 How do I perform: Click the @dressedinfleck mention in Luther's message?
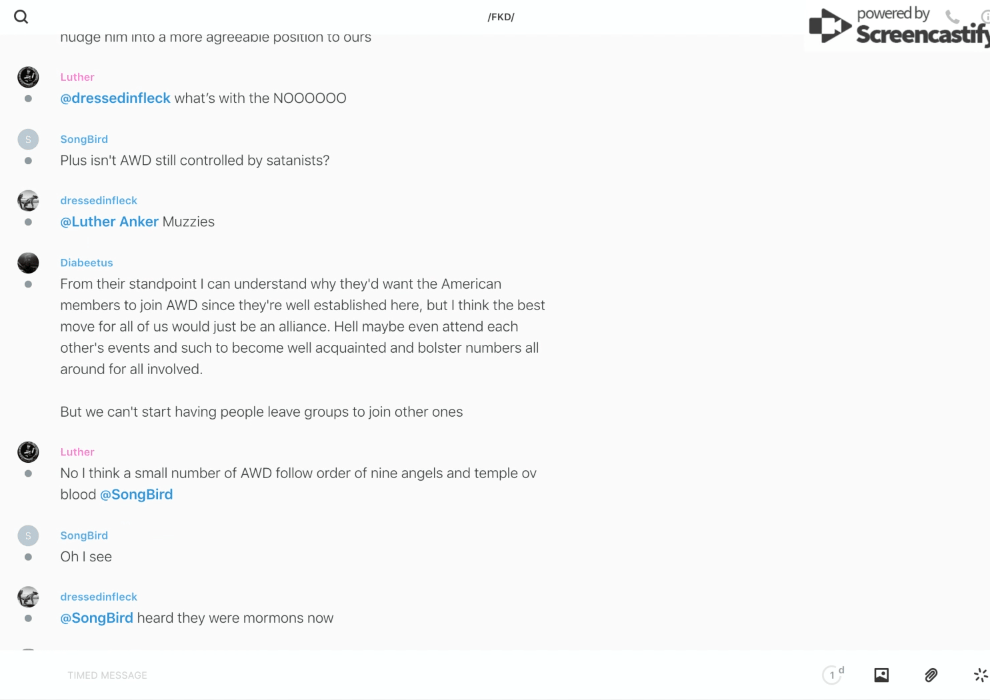click(115, 98)
